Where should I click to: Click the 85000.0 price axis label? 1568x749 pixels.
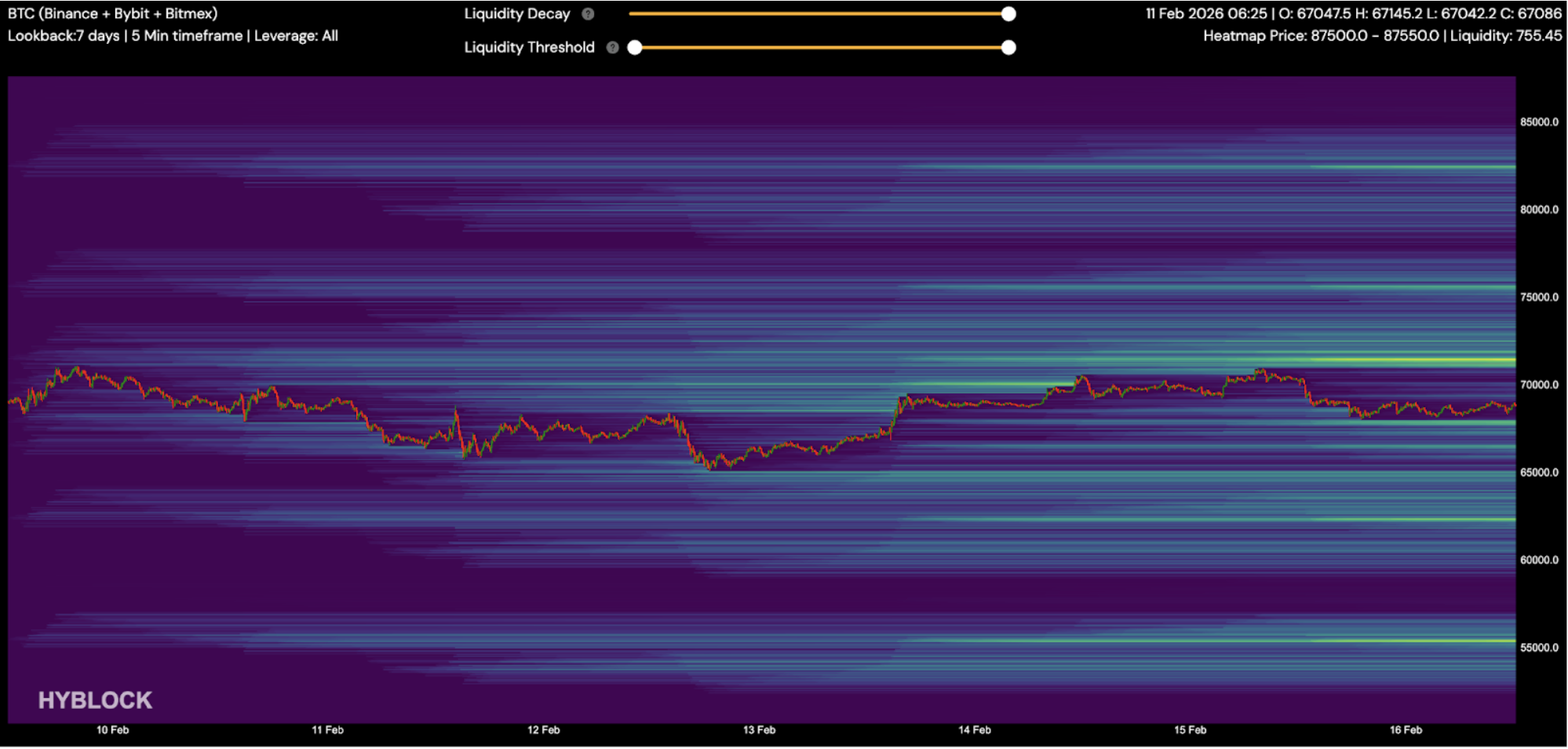point(1539,122)
